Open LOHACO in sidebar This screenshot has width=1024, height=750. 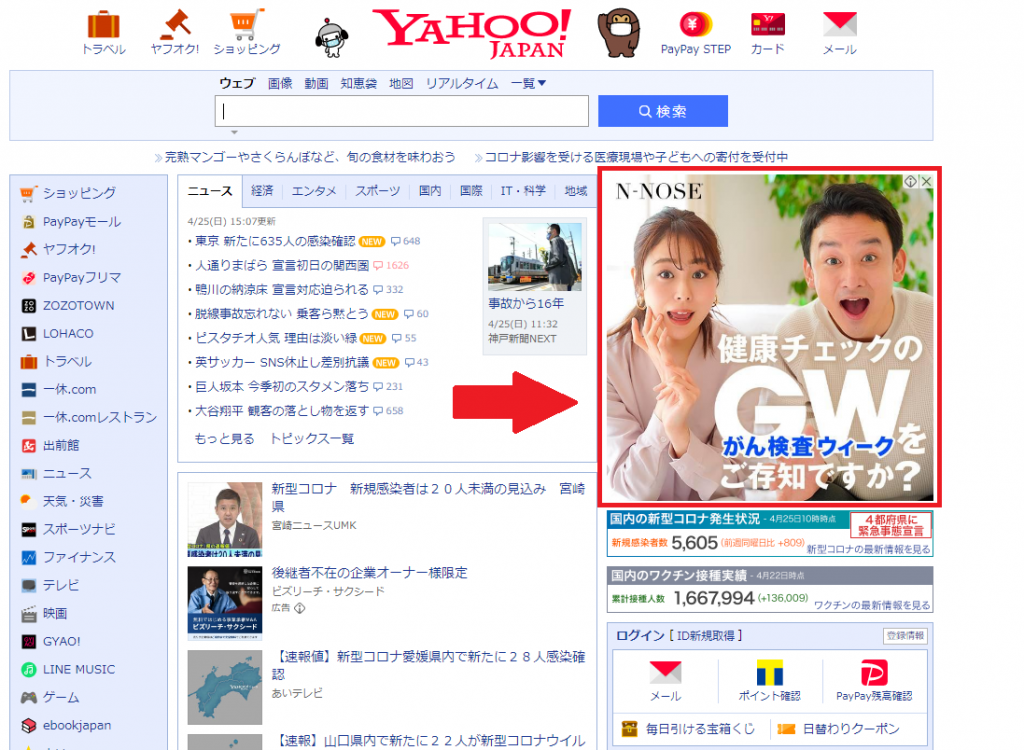click(57, 334)
